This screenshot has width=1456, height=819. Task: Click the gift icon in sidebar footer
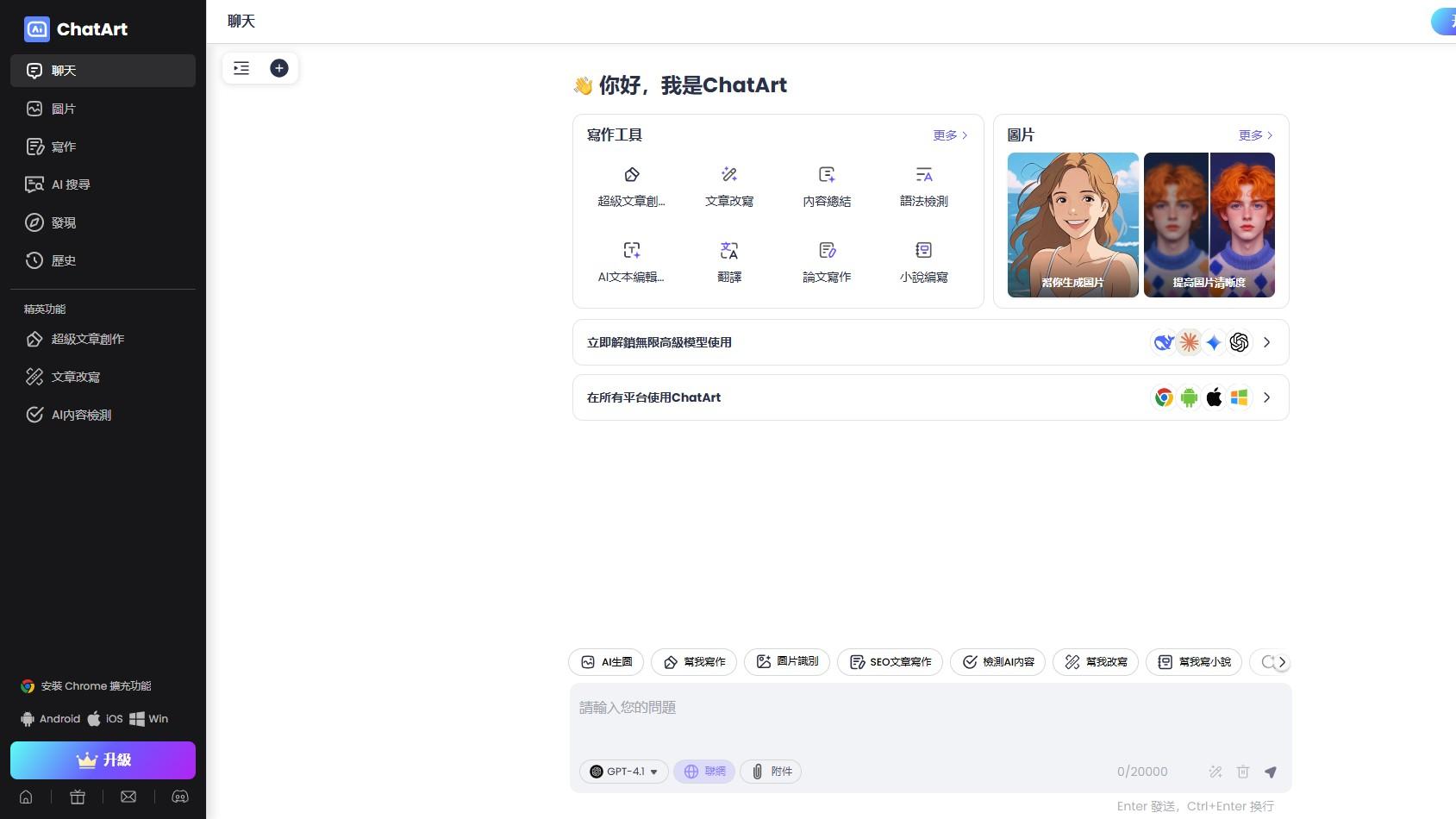[x=78, y=797]
